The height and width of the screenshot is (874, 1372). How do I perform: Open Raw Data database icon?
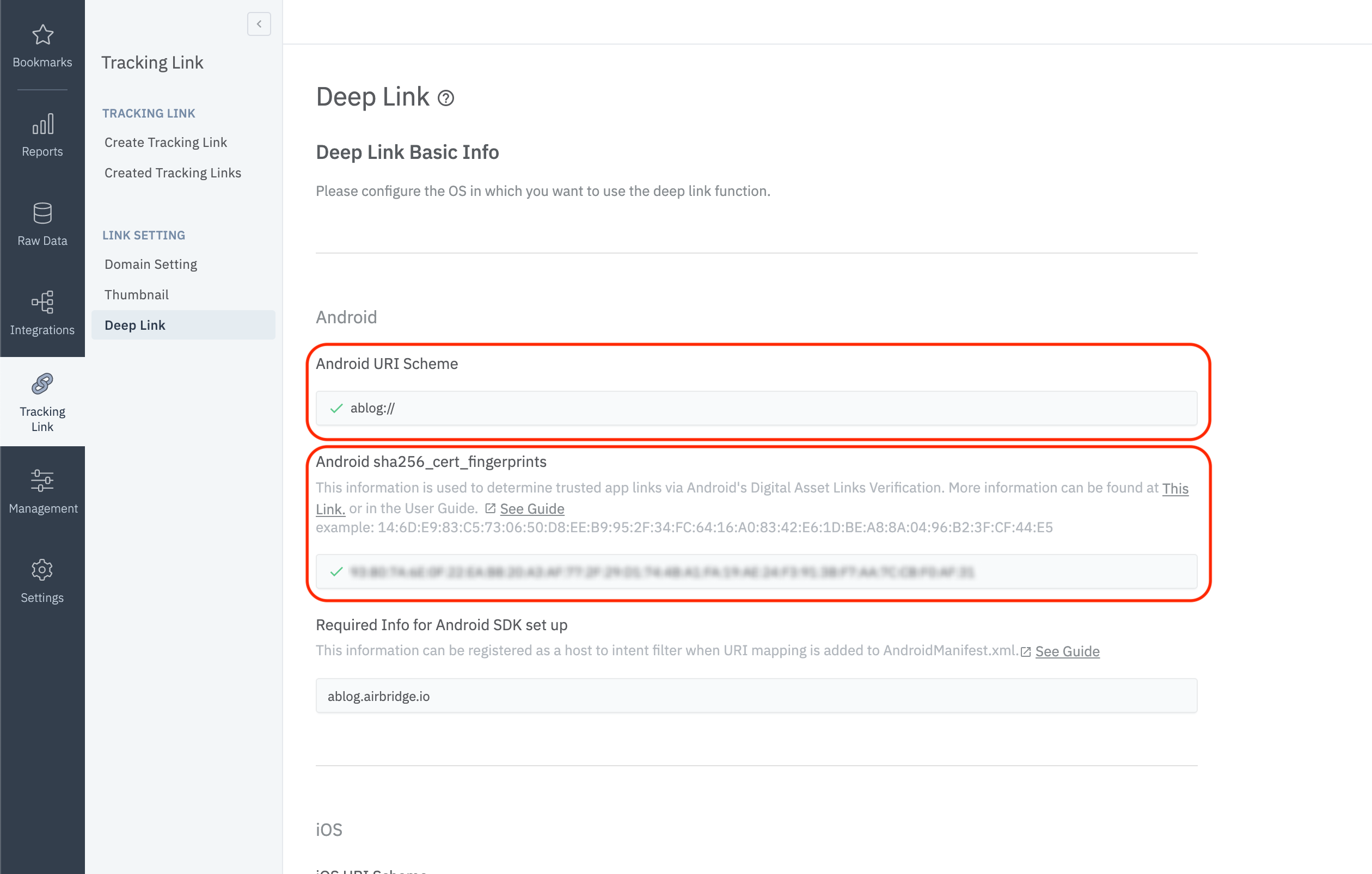point(42,213)
